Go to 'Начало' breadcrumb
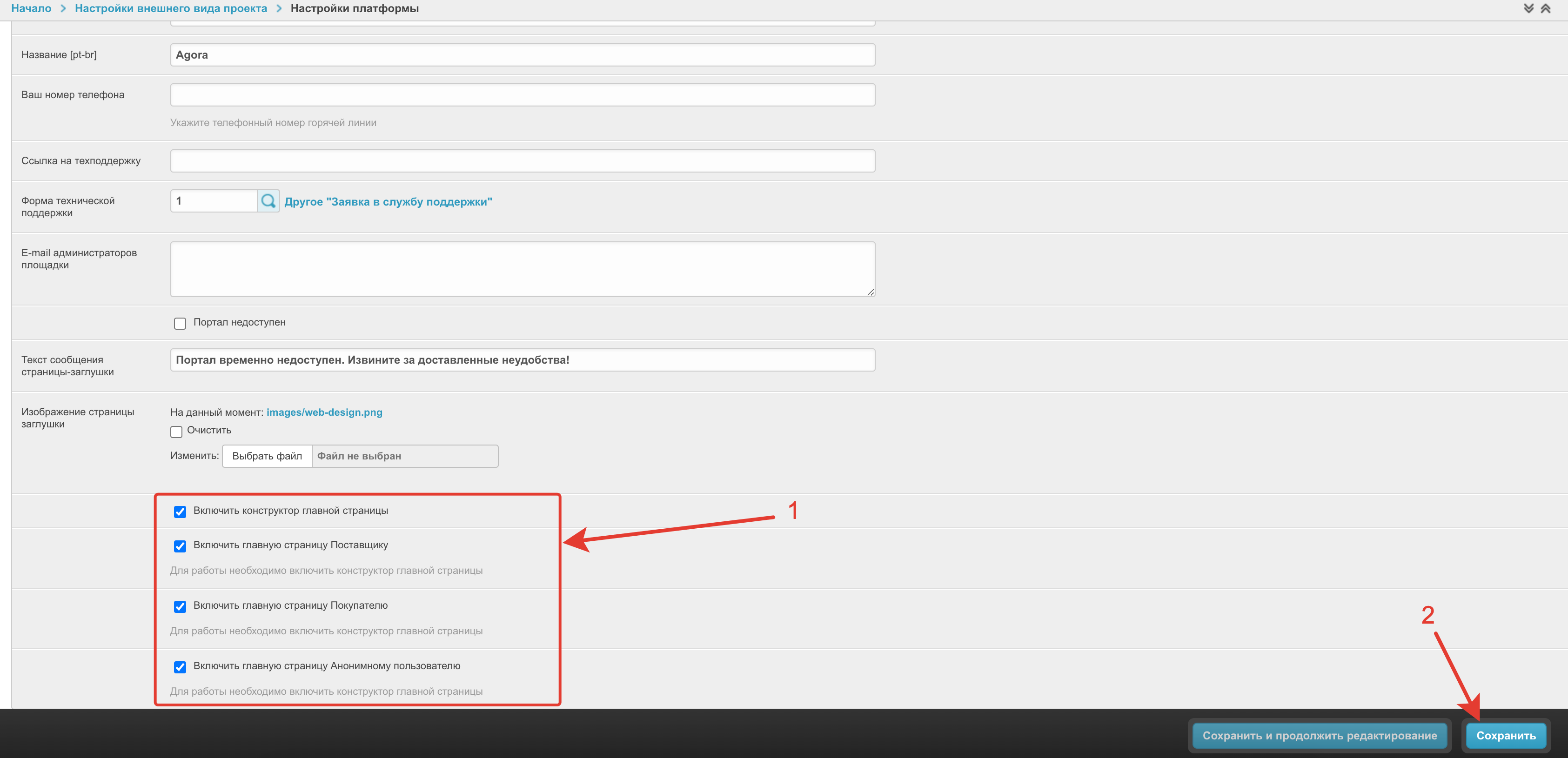 pos(31,8)
